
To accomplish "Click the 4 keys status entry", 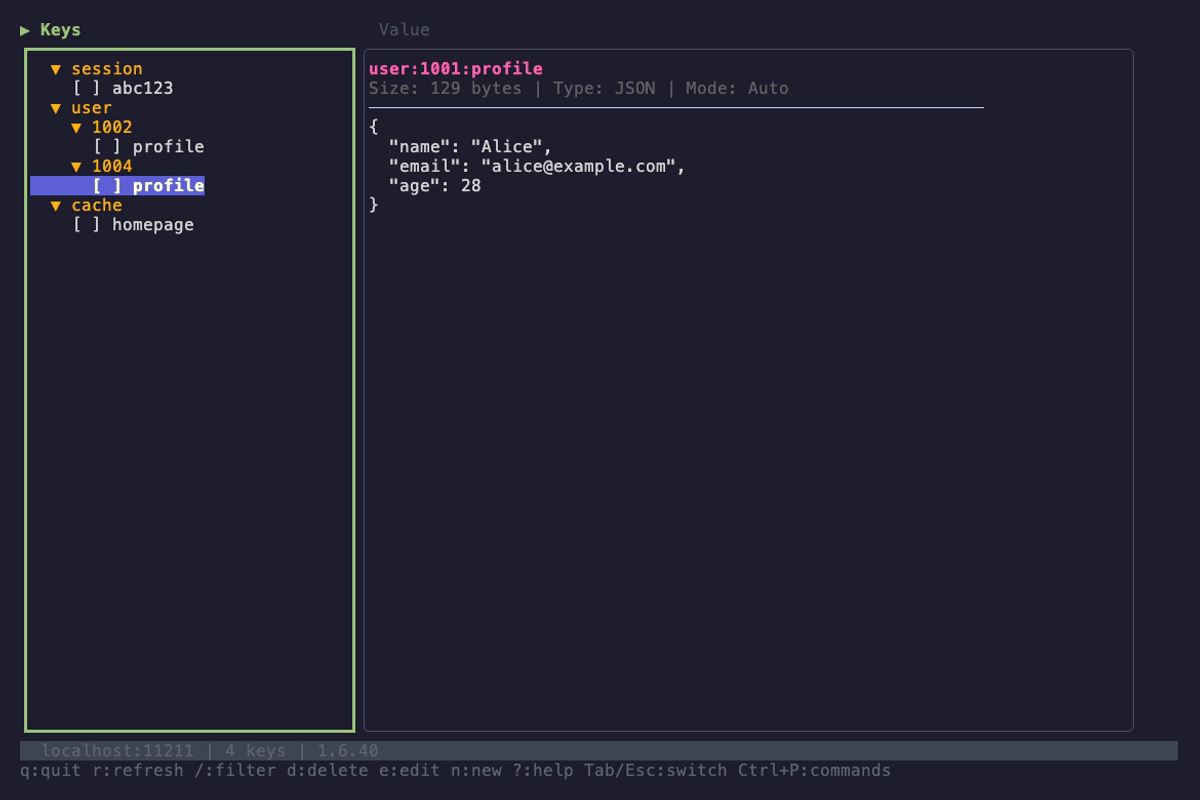I will tap(255, 750).
